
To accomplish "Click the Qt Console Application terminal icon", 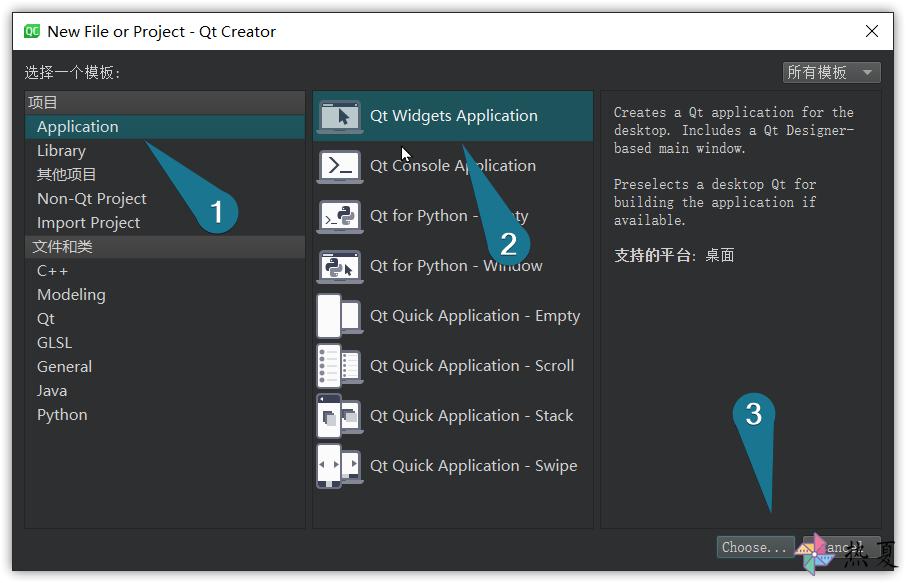I will coord(340,166).
